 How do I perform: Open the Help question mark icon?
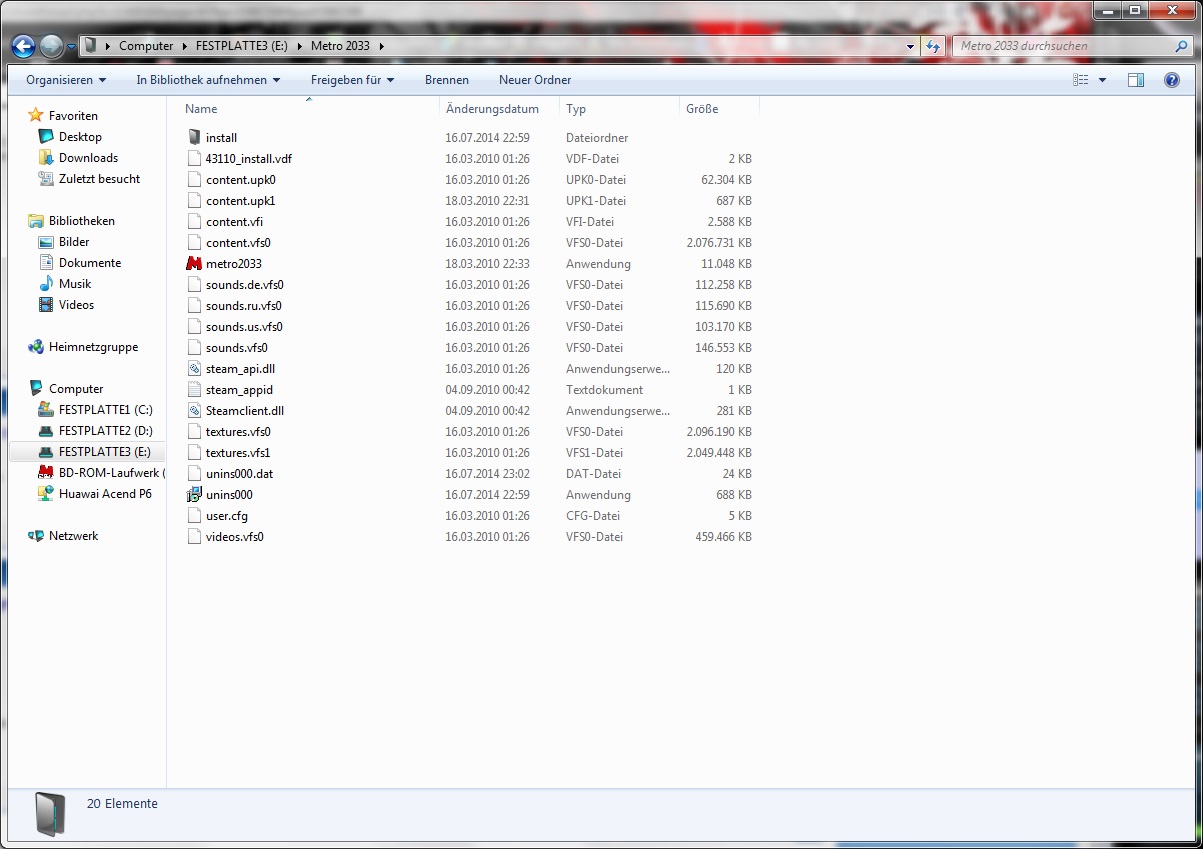(x=1172, y=80)
